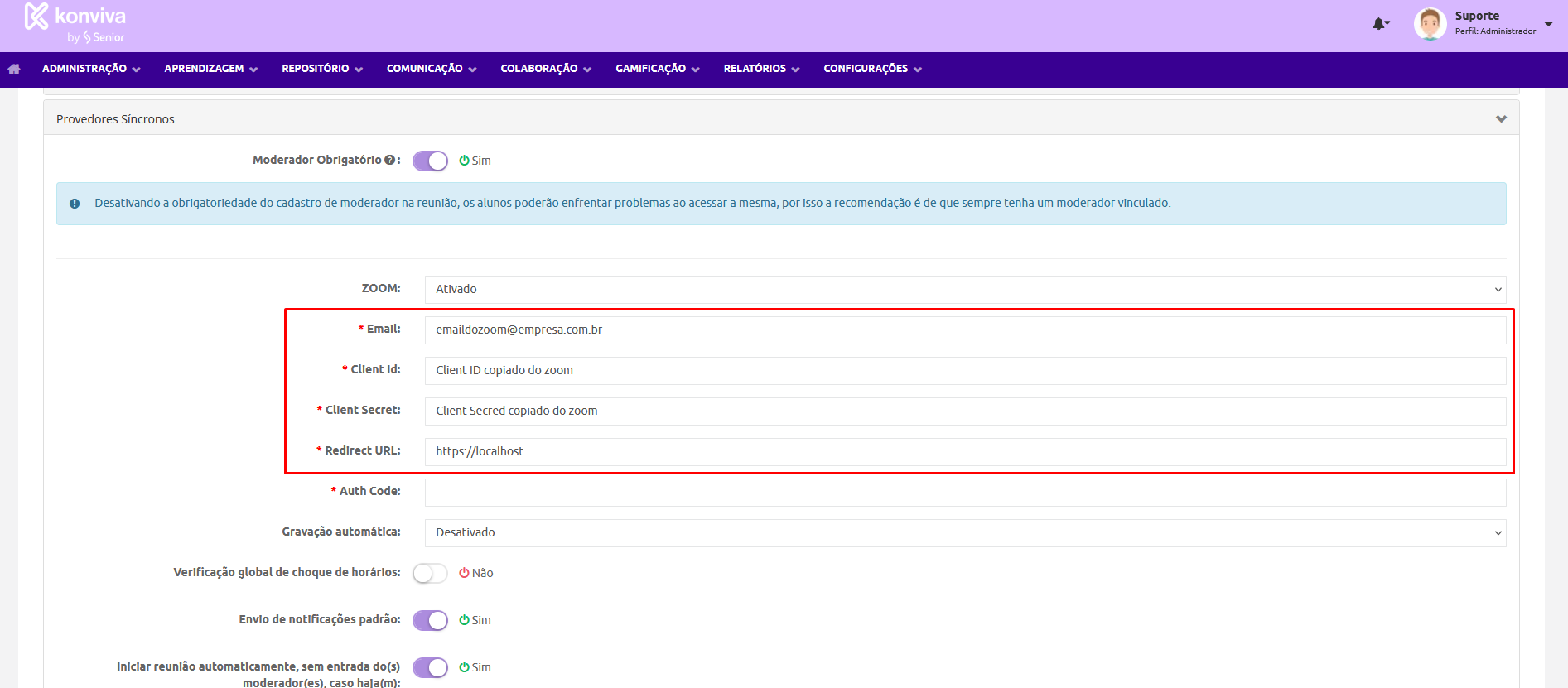Click the Redirect URL field
1568x688 pixels.
(965, 451)
